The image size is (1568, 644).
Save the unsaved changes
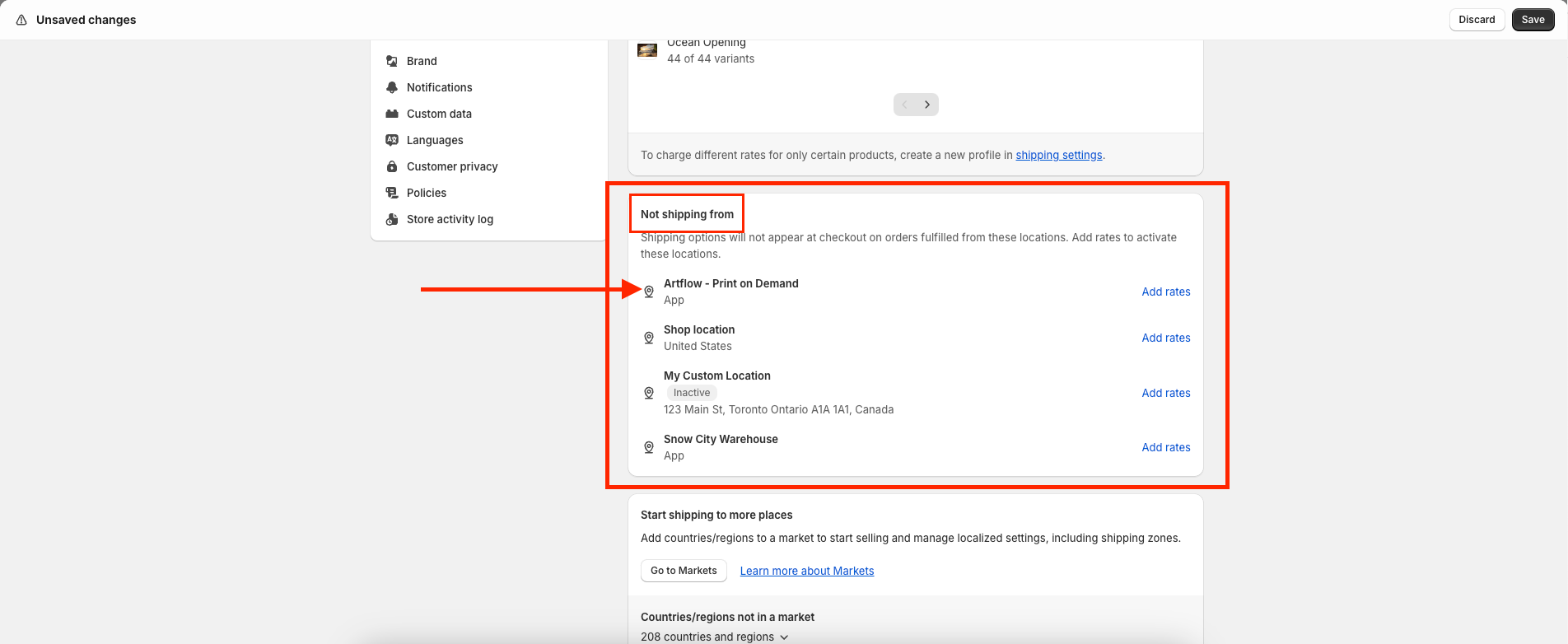pyautogui.click(x=1533, y=20)
